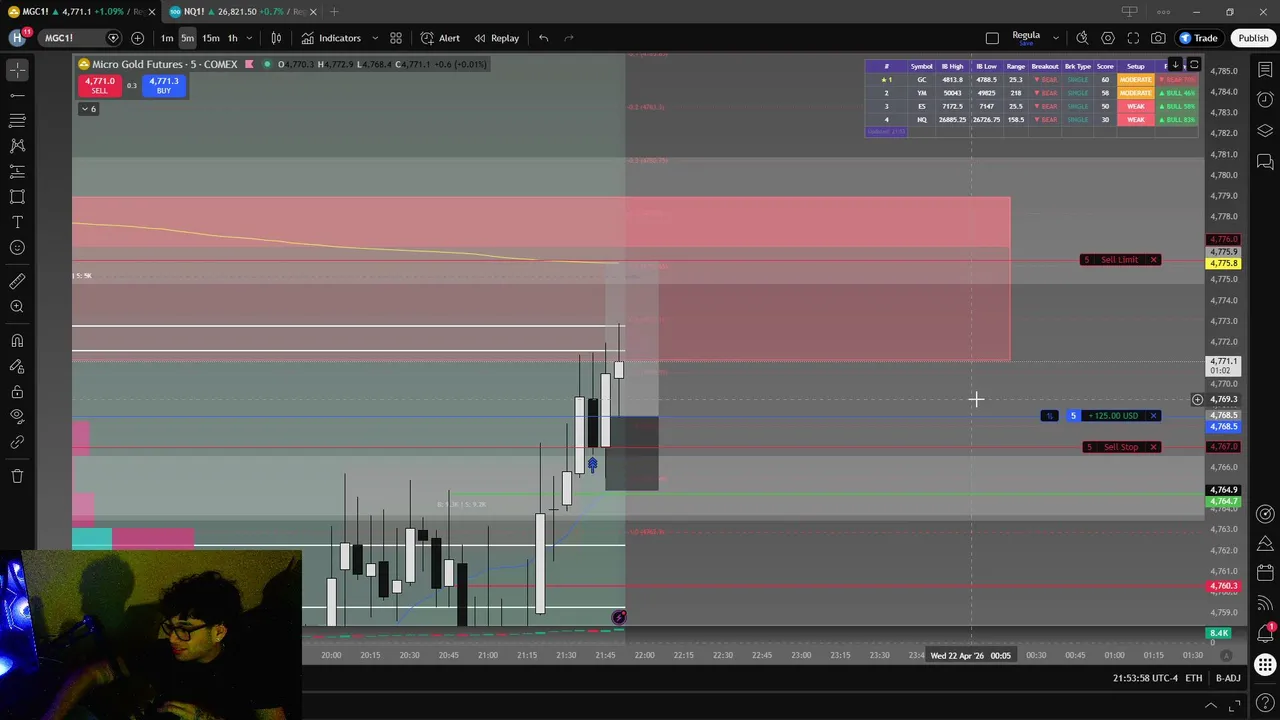Toggle magnet mode for drawings

(x=17, y=341)
